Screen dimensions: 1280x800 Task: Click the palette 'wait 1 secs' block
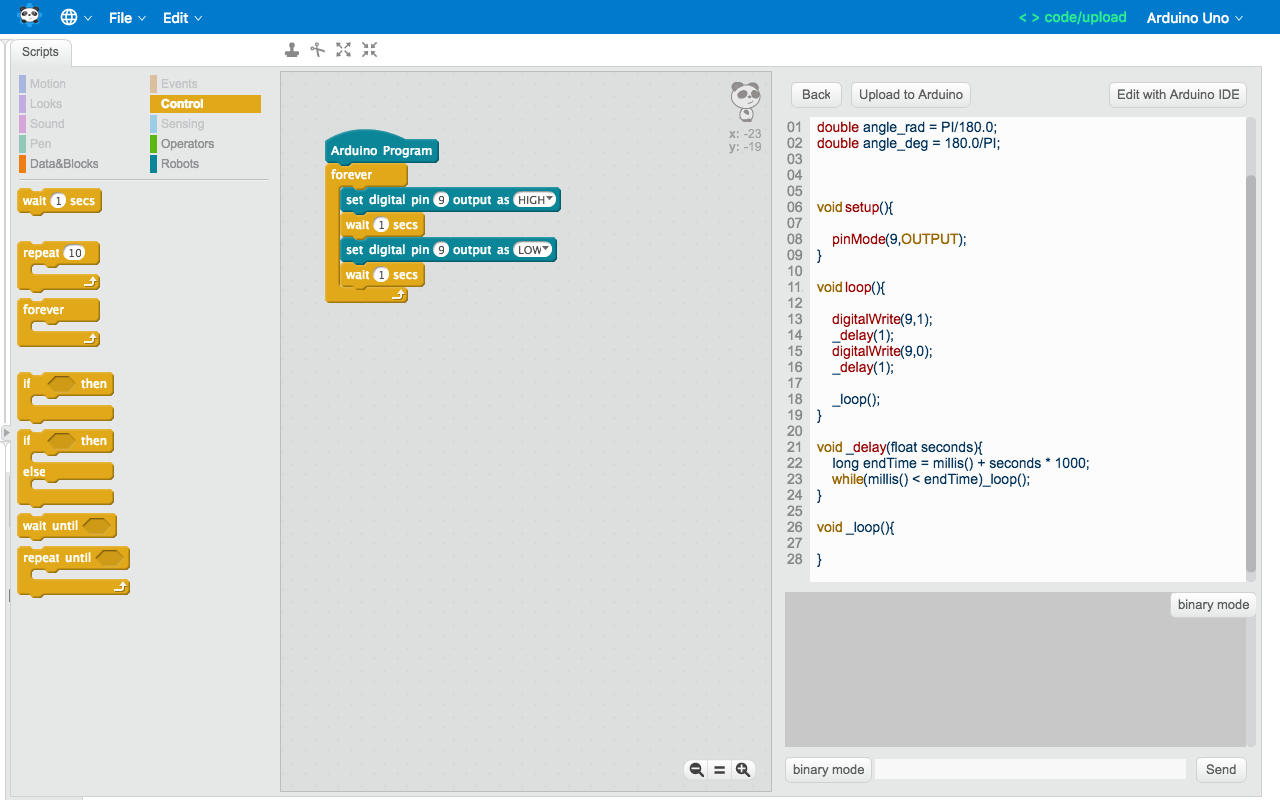pyautogui.click(x=59, y=201)
